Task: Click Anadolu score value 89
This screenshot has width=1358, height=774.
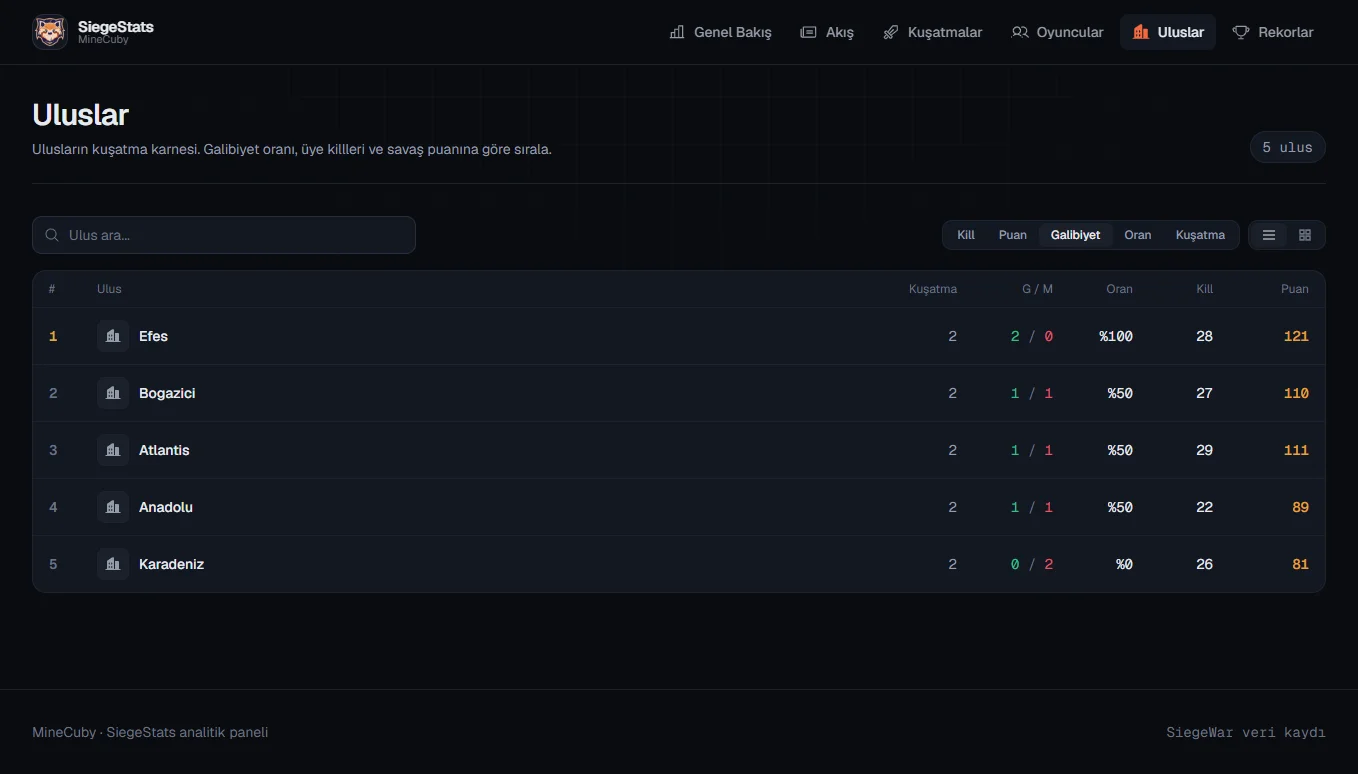Action: click(1300, 507)
